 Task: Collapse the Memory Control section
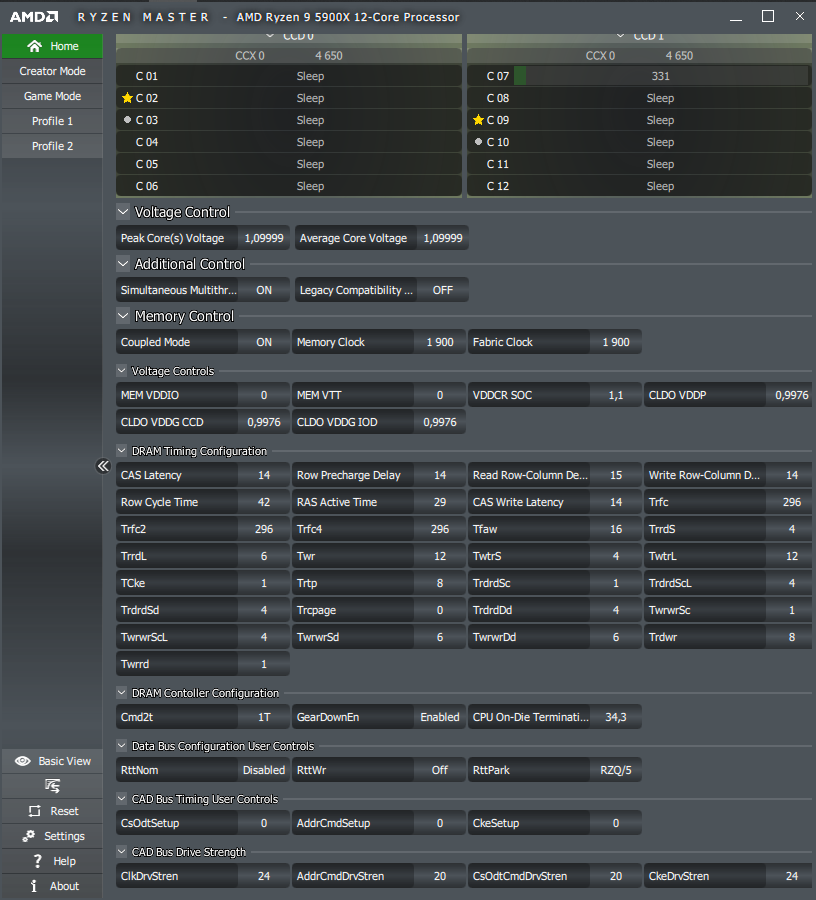123,316
